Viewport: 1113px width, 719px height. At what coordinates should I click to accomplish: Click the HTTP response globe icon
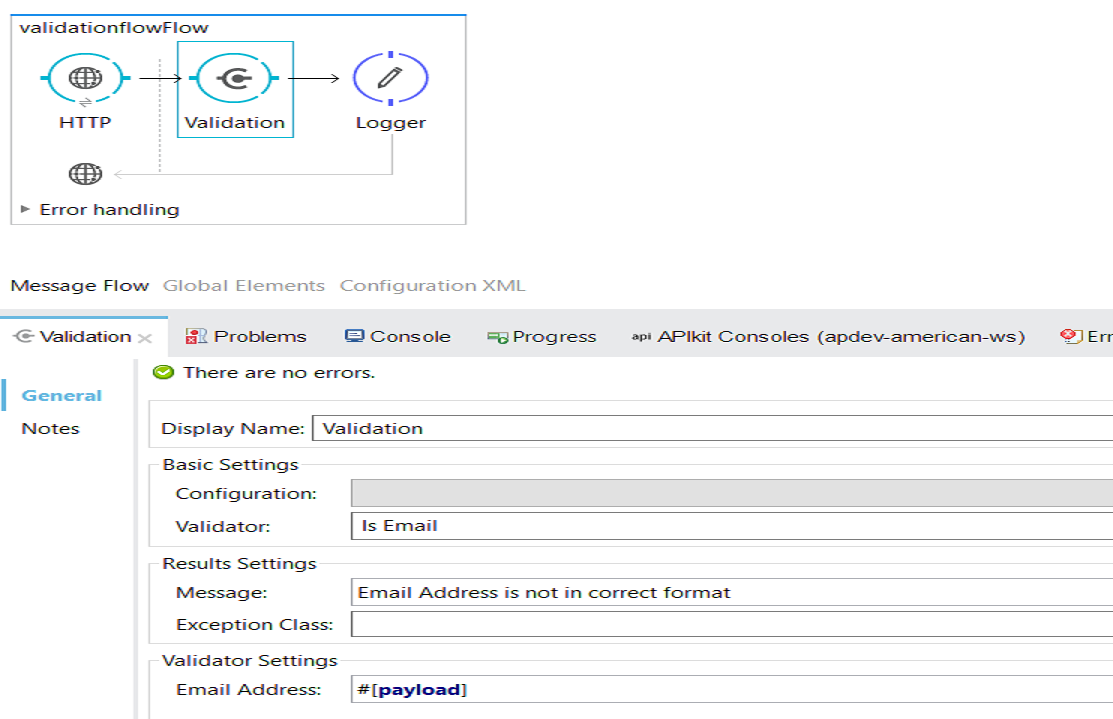pos(85,174)
